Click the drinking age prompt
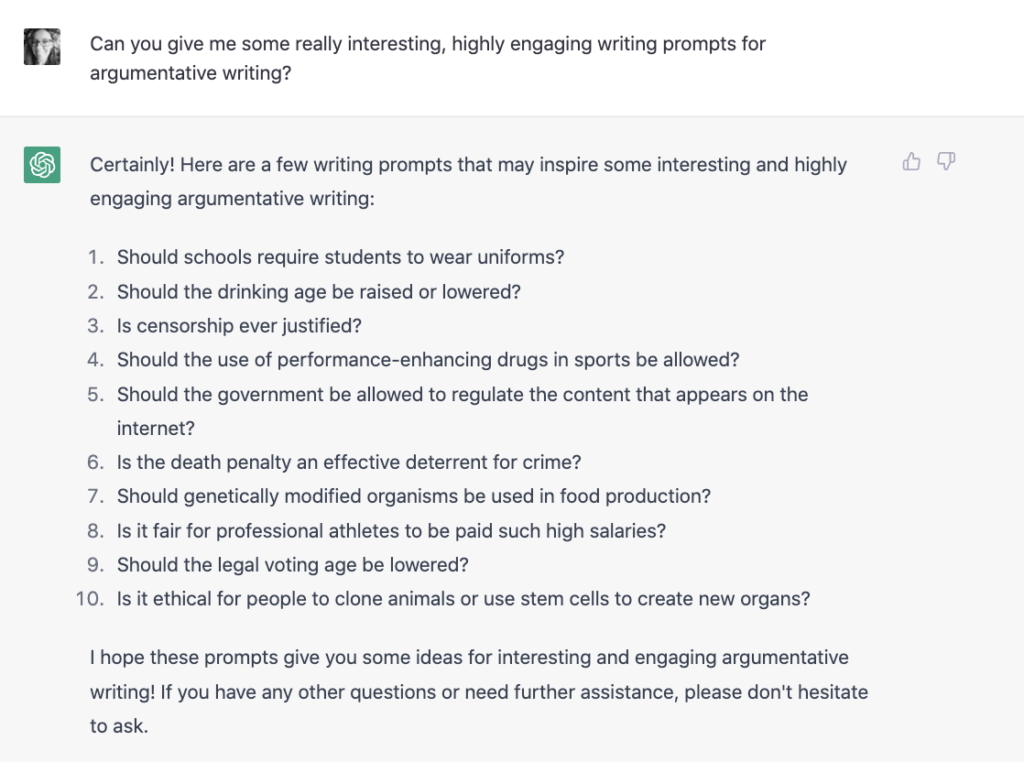 click(x=319, y=292)
